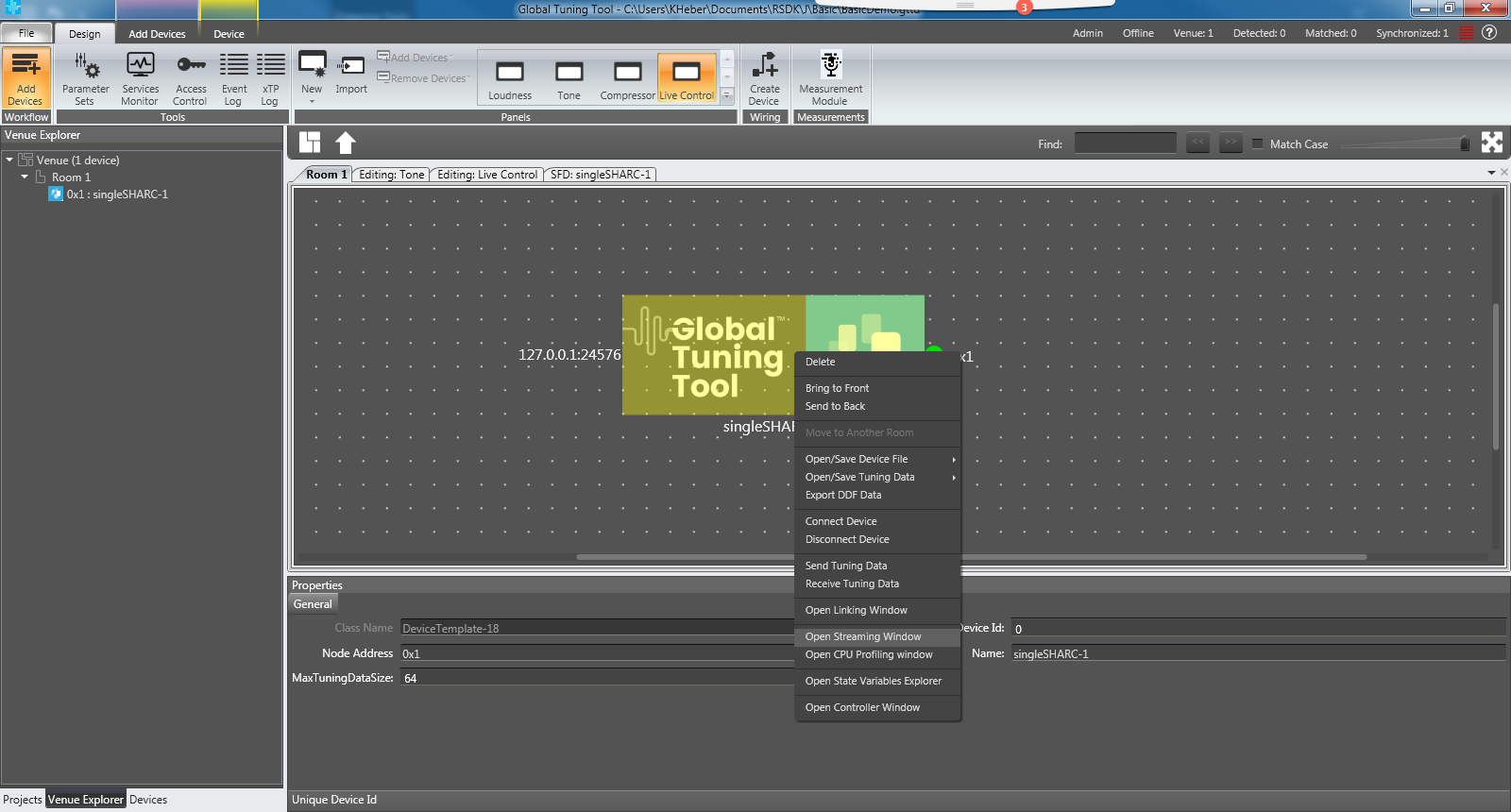1511x812 pixels.
Task: Switch to the Device ribbon tab
Action: pos(229,34)
